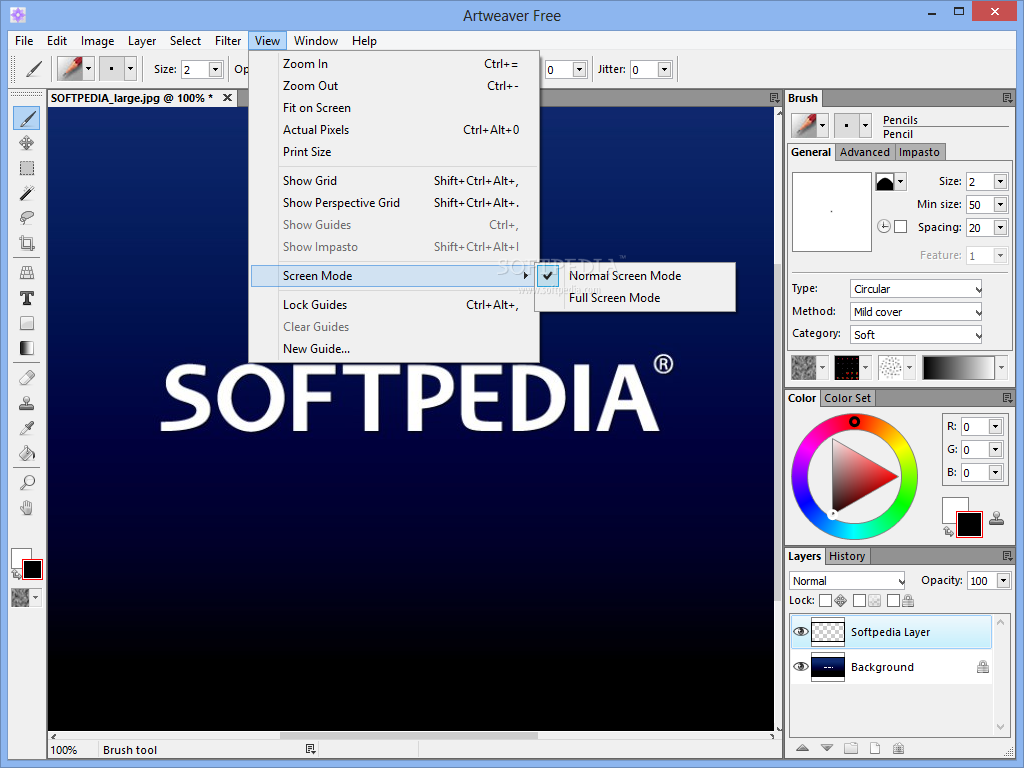The width and height of the screenshot is (1024, 768).
Task: Open the Min size dropdown arrow
Action: click(x=1000, y=204)
